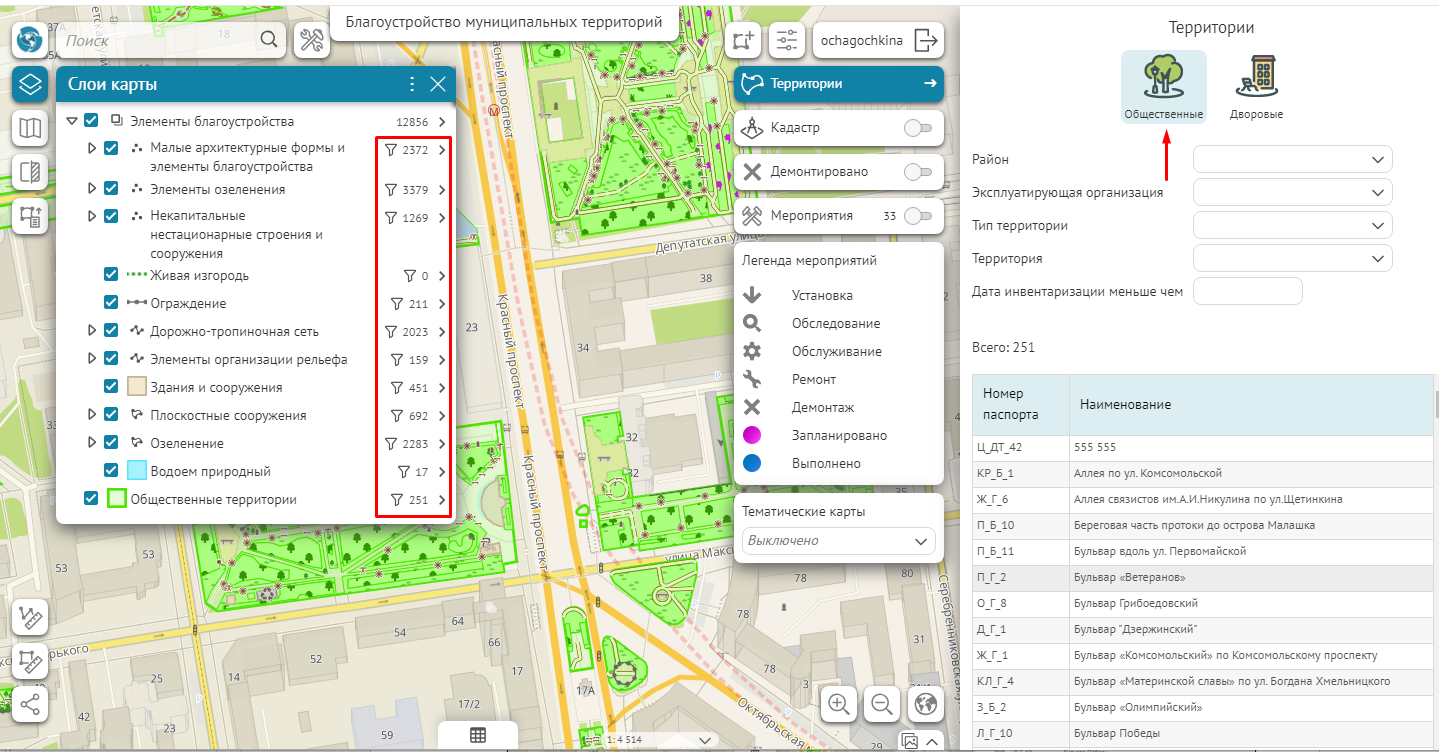The image size is (1439, 752).
Task: Uncheck the Ограждение layer checkbox
Action: coord(111,303)
